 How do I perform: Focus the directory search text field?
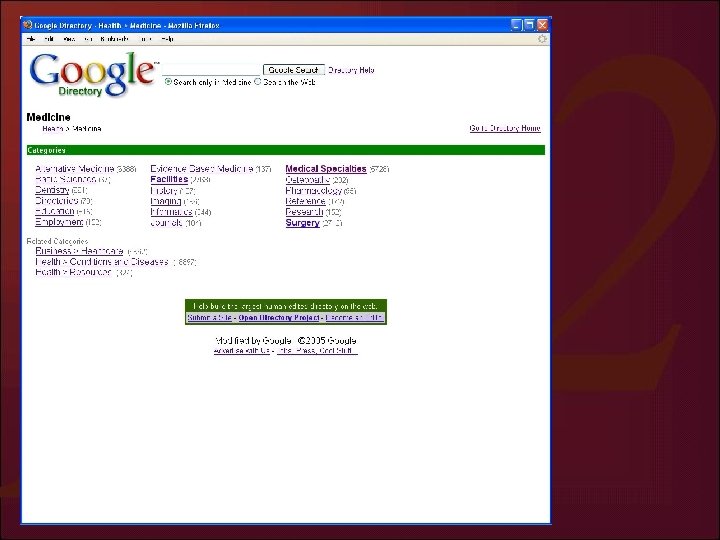coord(211,70)
